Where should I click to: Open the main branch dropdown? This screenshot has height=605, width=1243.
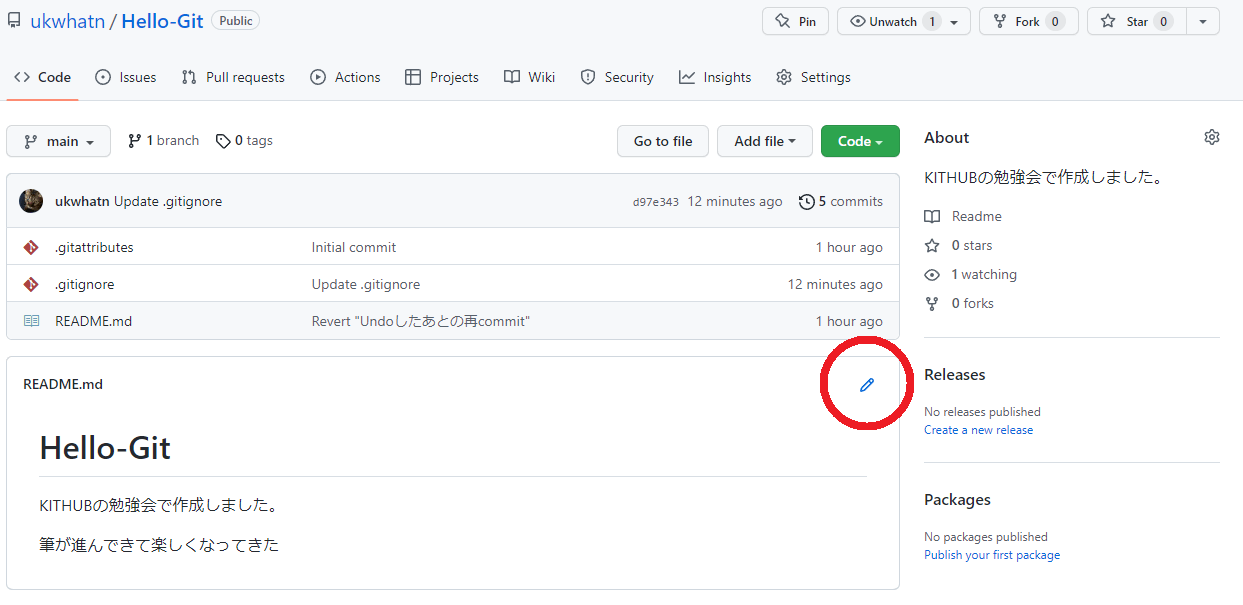(x=58, y=140)
